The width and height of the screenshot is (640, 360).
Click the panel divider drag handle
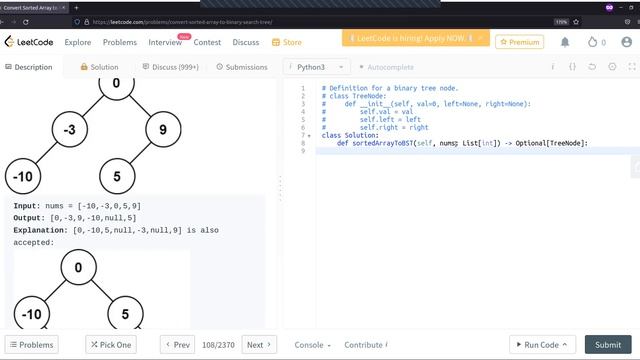pyautogui.click(x=280, y=189)
